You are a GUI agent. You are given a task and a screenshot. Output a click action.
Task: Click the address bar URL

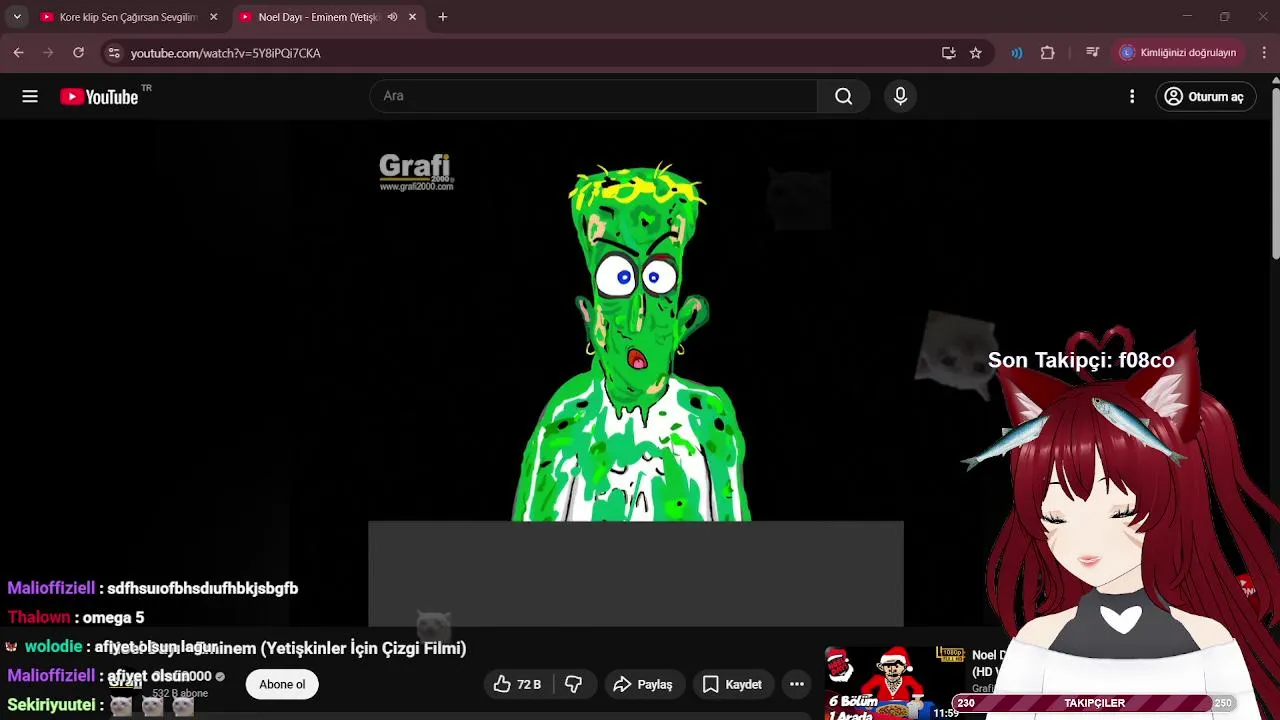(226, 53)
